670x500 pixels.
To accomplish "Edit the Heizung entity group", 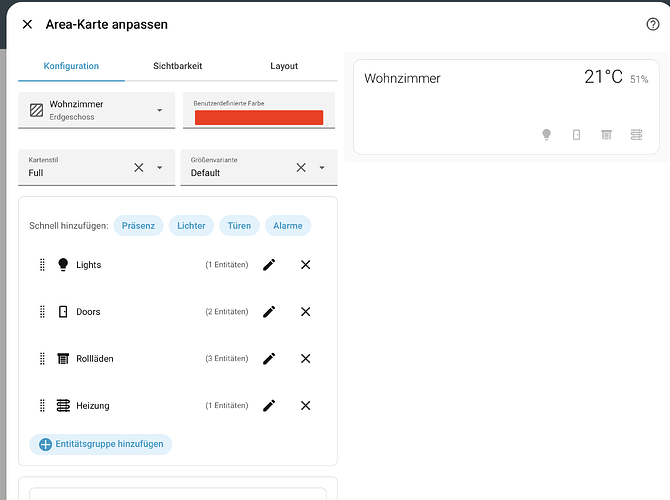I will point(269,406).
